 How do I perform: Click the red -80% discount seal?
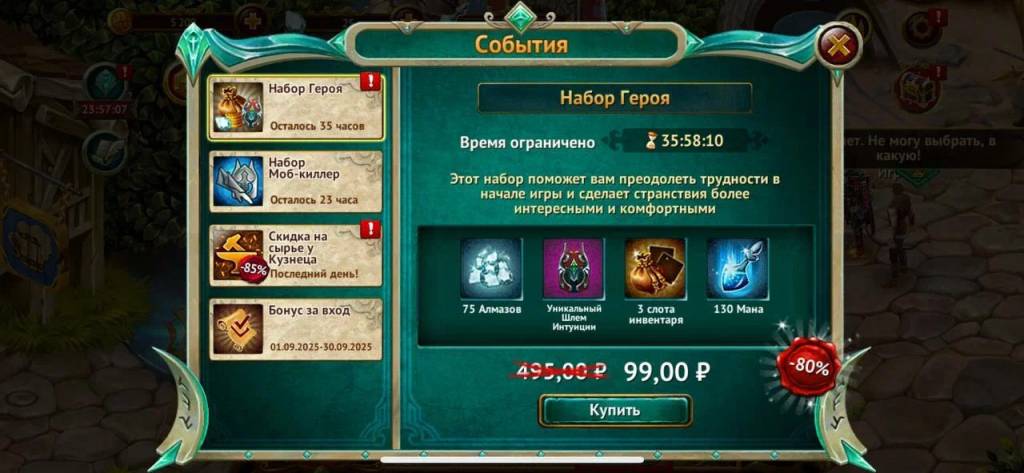tap(810, 367)
